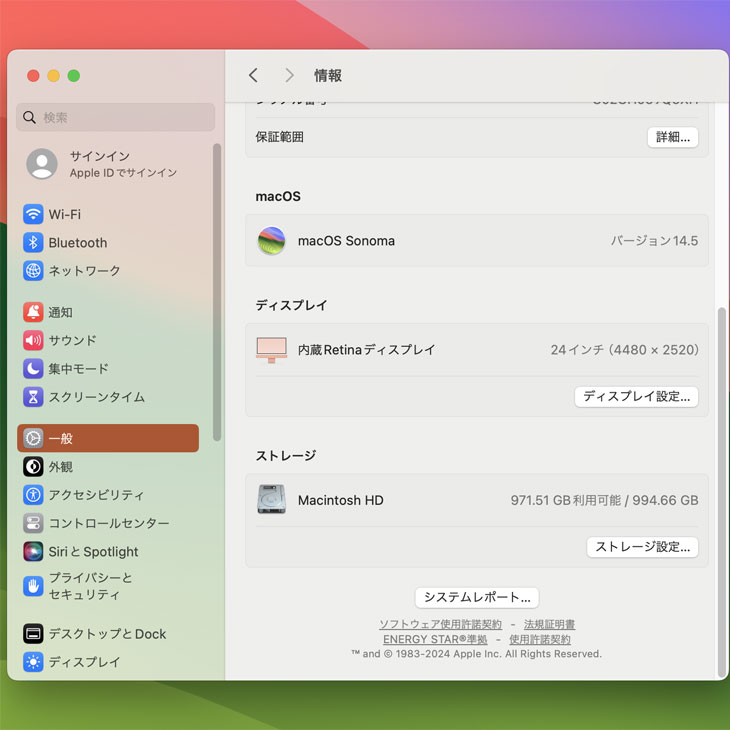Open Bluetooth settings label

pyautogui.click(x=78, y=243)
